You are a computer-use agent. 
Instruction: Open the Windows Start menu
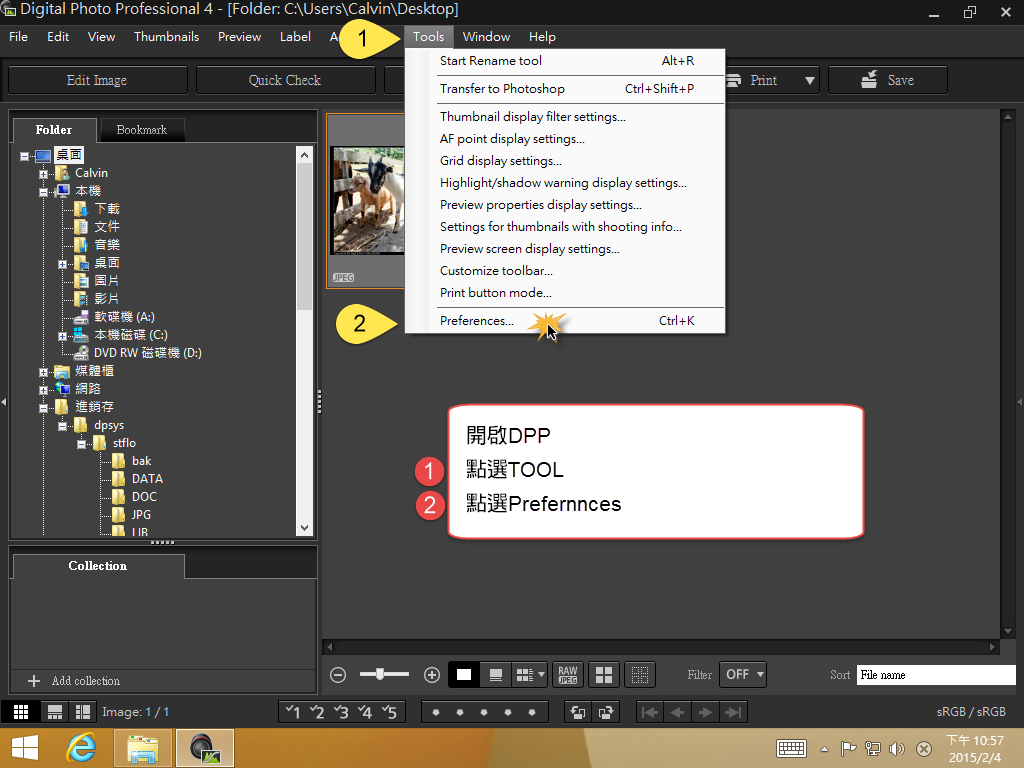pyautogui.click(x=25, y=748)
